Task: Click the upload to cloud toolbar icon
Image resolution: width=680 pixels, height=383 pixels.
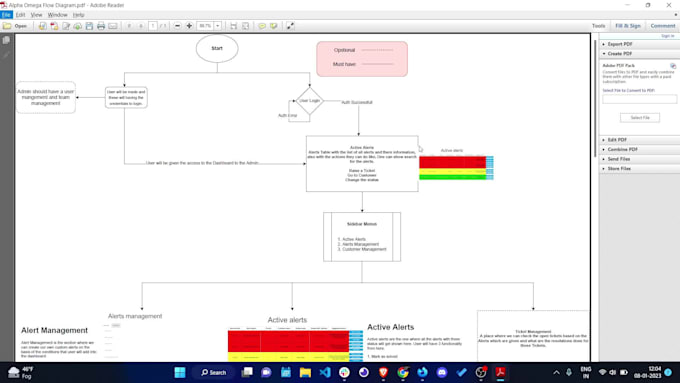Action: point(78,26)
